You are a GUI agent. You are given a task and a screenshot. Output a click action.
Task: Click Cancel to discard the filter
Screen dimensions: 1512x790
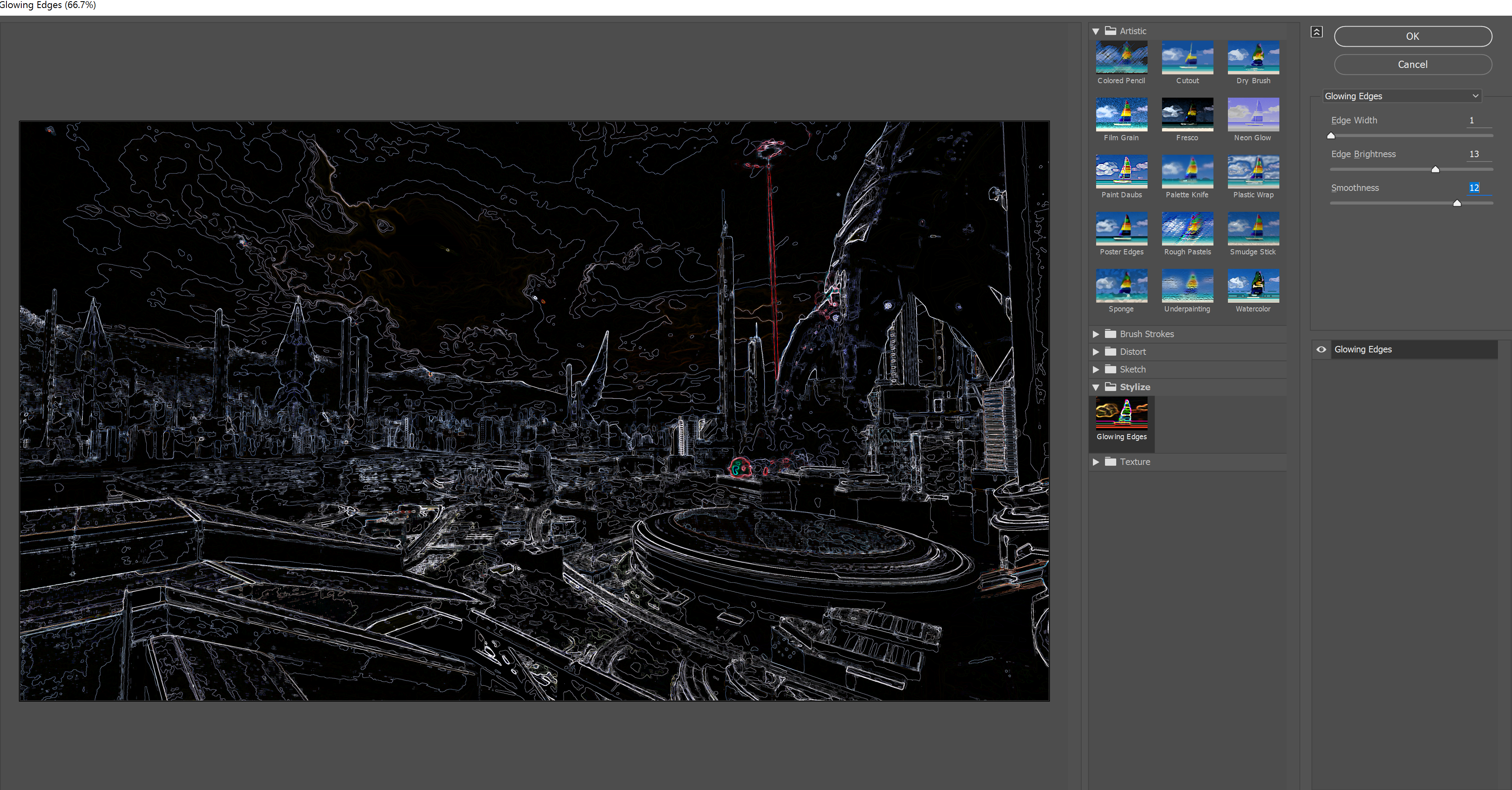1412,65
